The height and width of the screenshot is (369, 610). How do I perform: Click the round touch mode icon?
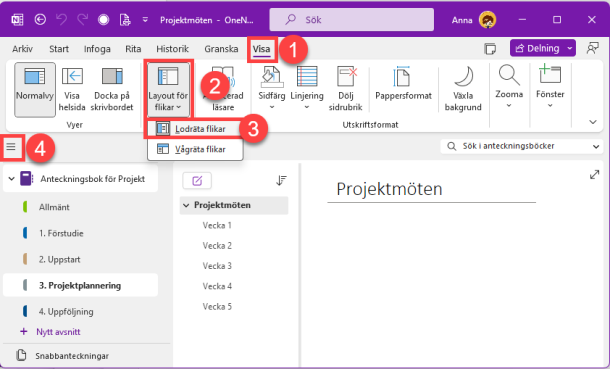pyautogui.click(x=103, y=19)
